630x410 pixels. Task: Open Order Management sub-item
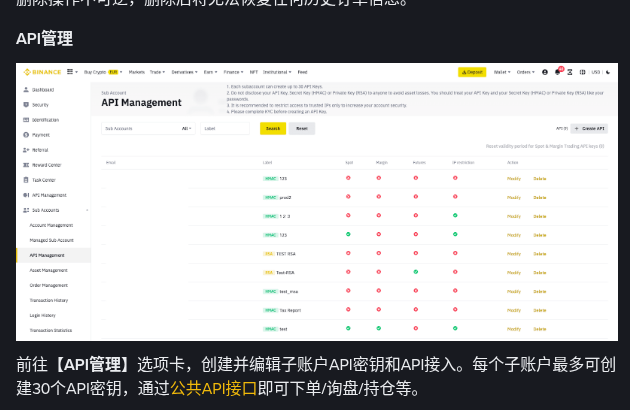tap(49, 285)
